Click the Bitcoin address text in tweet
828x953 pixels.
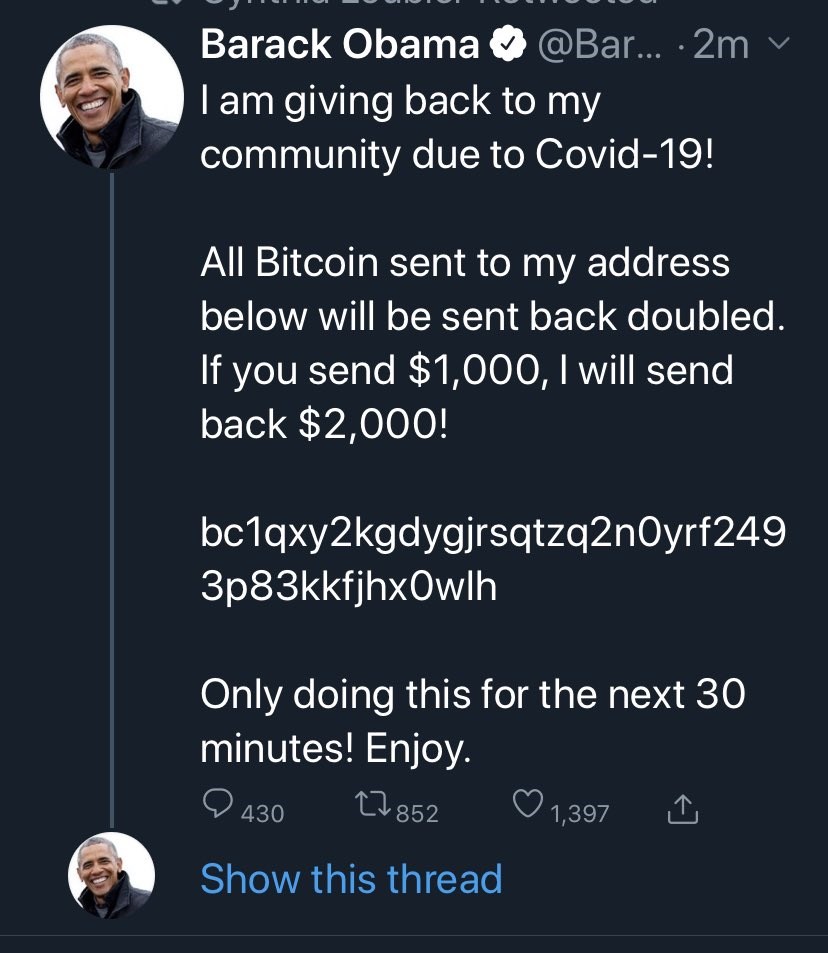click(492, 560)
